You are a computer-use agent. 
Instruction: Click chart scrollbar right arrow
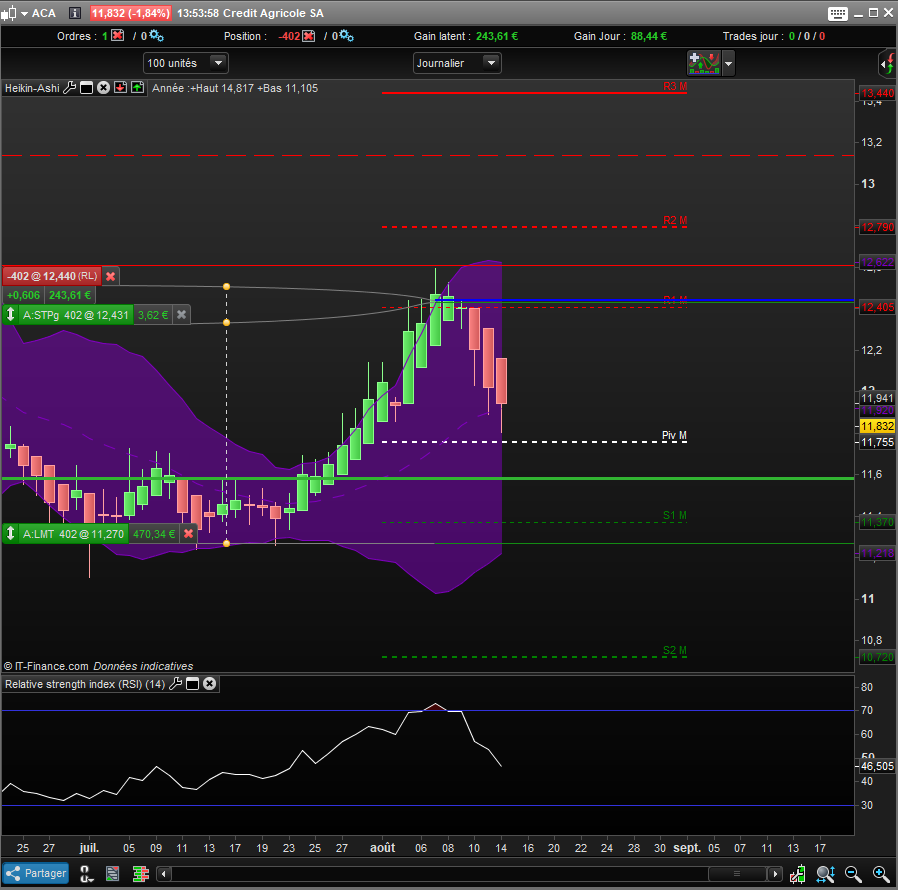tap(775, 874)
